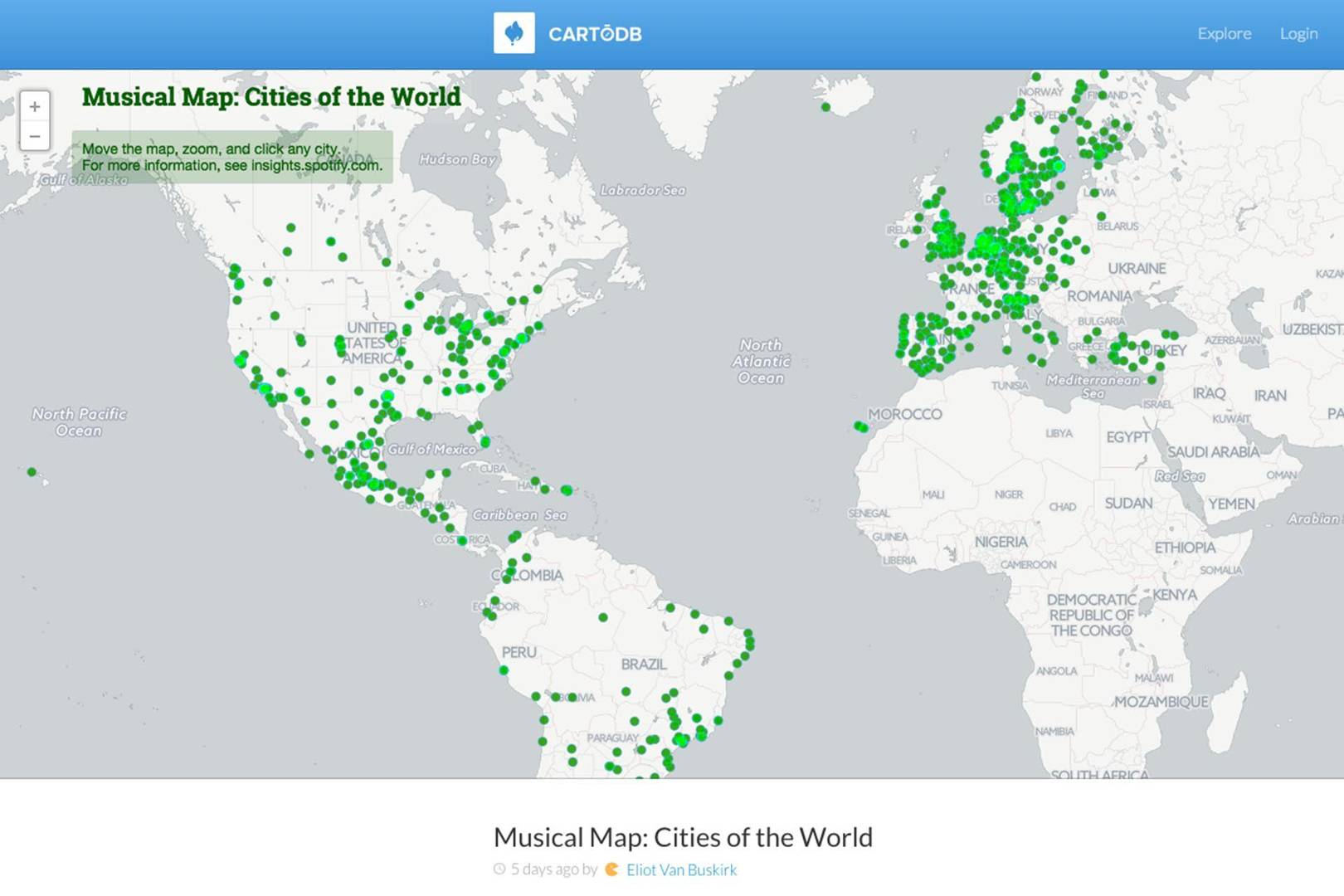Click the 'North Atlantic Ocean' map label
This screenshot has width=1344, height=896.
(x=761, y=361)
